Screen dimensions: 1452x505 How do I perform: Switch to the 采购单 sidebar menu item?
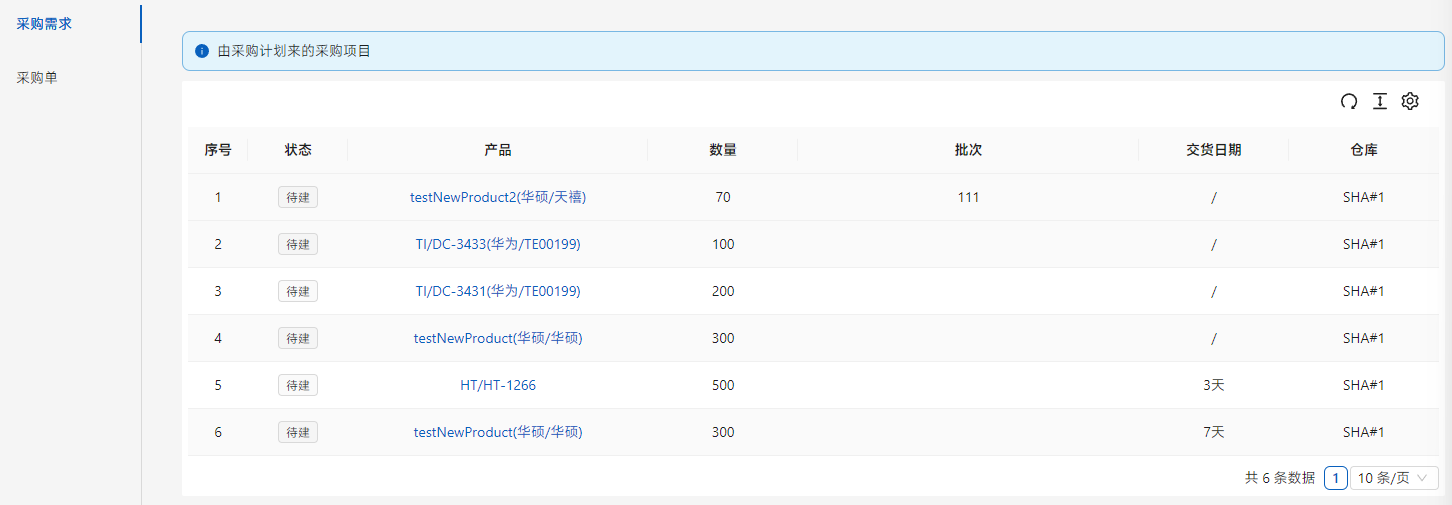[37, 77]
